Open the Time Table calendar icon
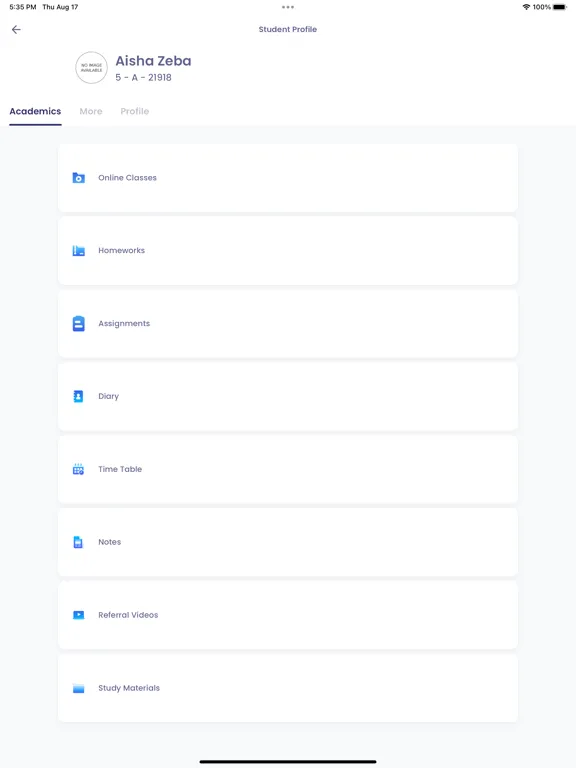 (78, 469)
